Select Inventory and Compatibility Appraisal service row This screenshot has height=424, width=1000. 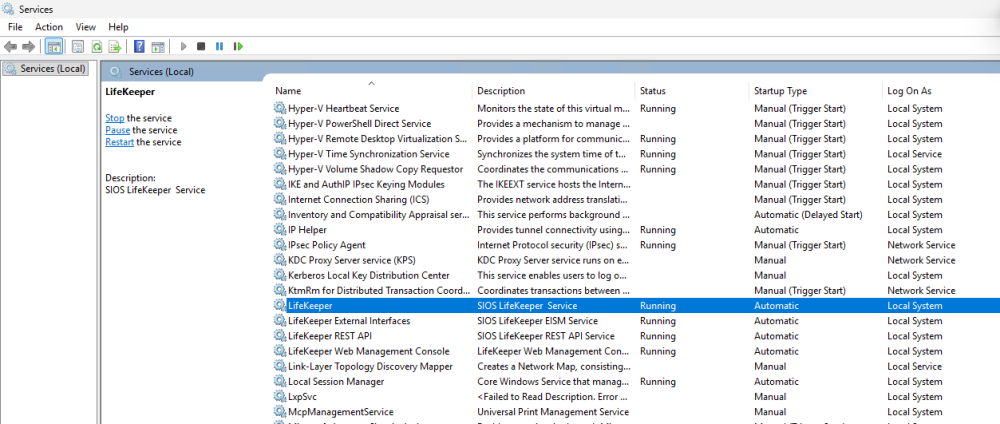(636, 215)
